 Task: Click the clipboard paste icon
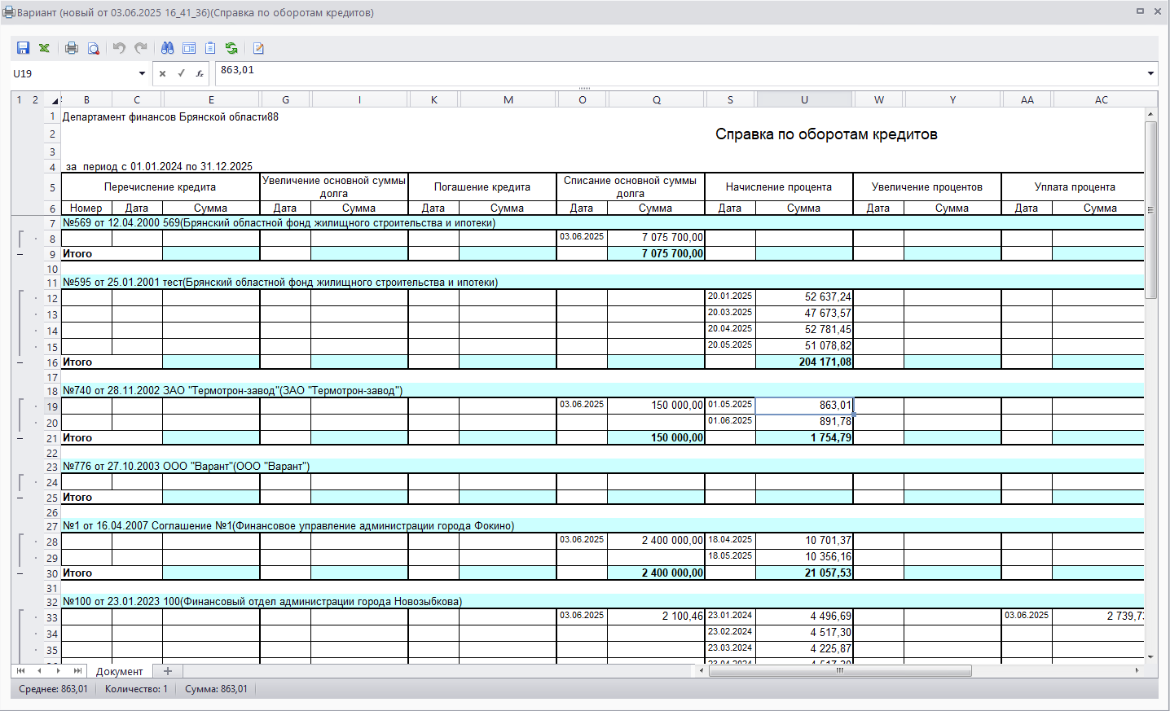210,48
